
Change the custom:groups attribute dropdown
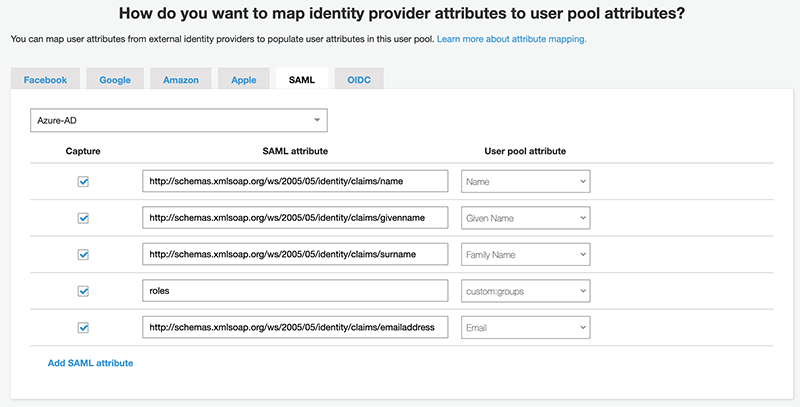[525, 291]
